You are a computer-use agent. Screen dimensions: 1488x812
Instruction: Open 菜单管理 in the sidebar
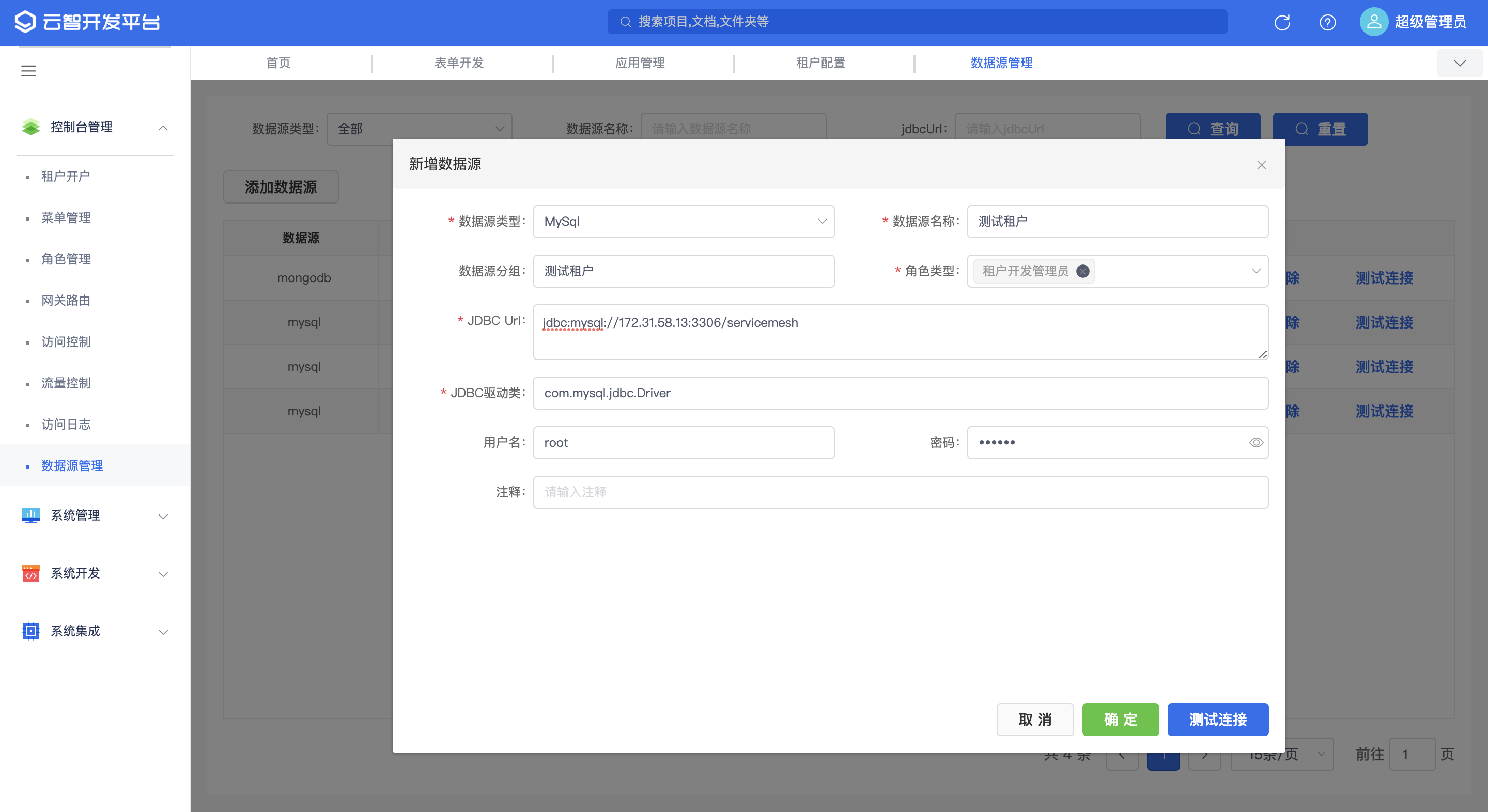(66, 218)
